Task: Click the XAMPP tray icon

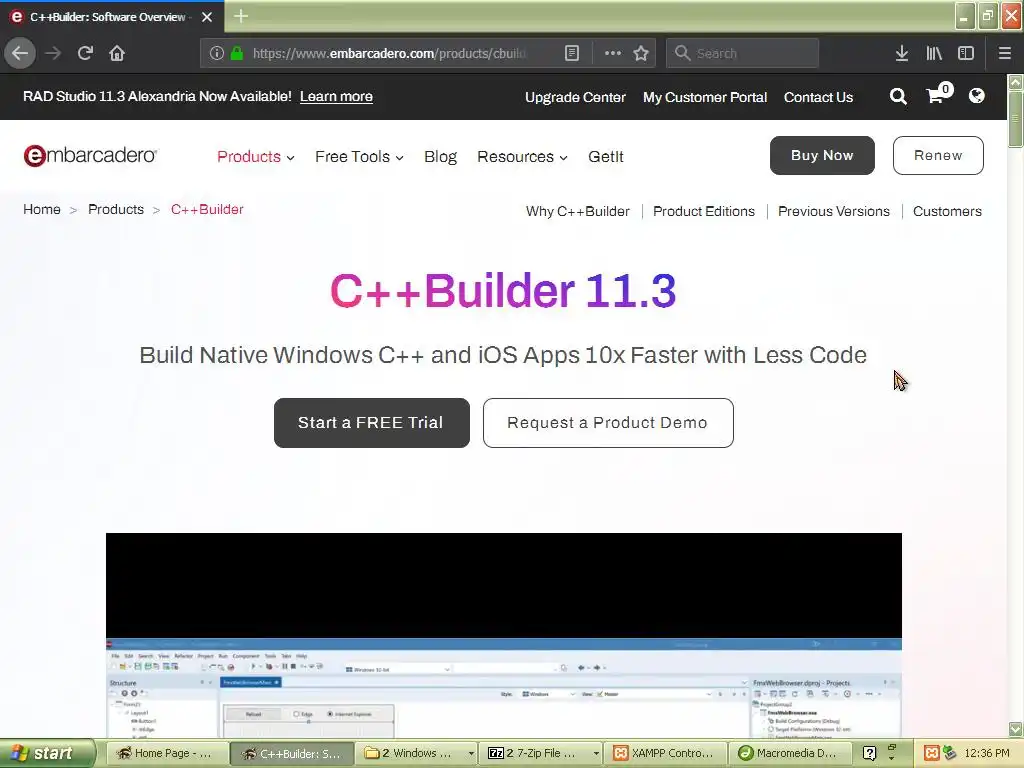Action: [931, 753]
